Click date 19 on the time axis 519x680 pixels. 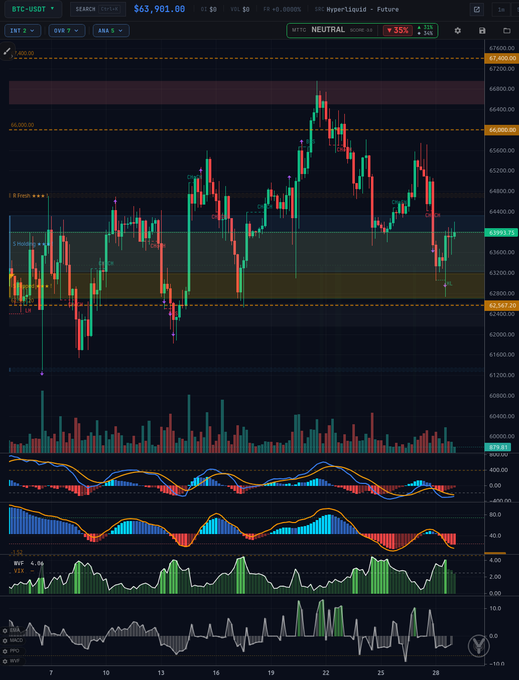271,673
